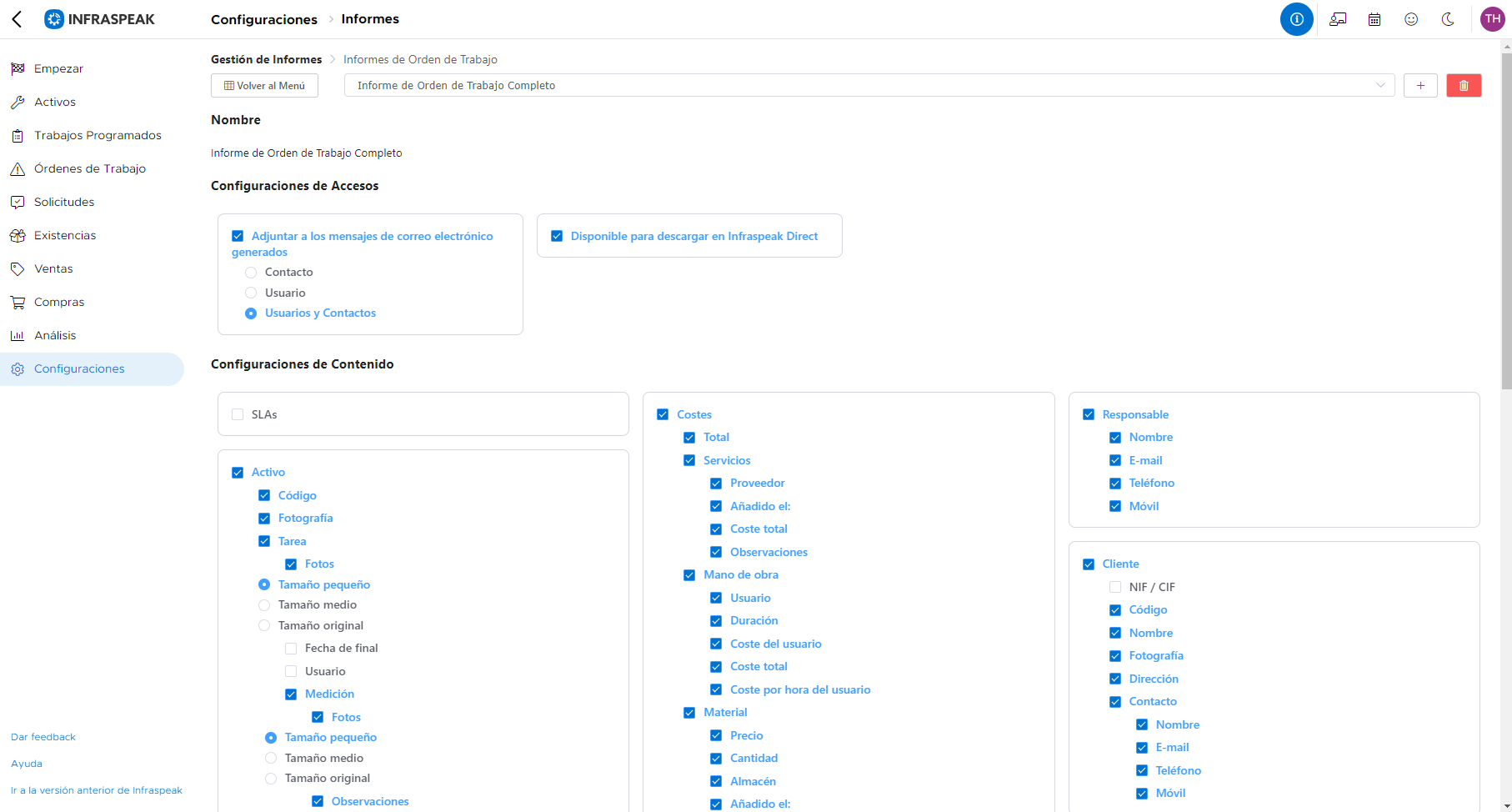1512x812 pixels.
Task: Select the Contacto radio option
Action: click(251, 273)
